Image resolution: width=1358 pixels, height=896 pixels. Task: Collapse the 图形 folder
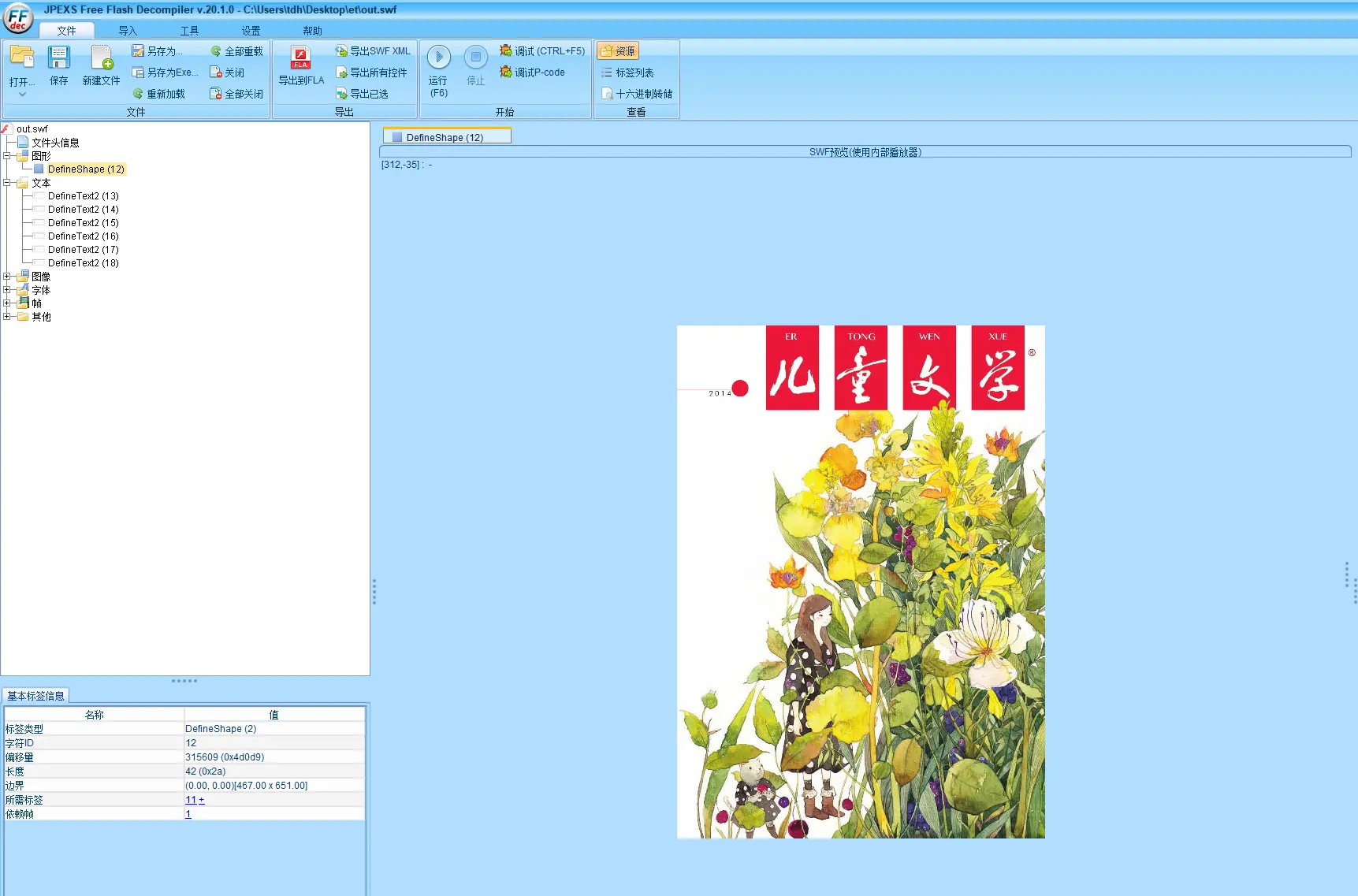pos(7,156)
